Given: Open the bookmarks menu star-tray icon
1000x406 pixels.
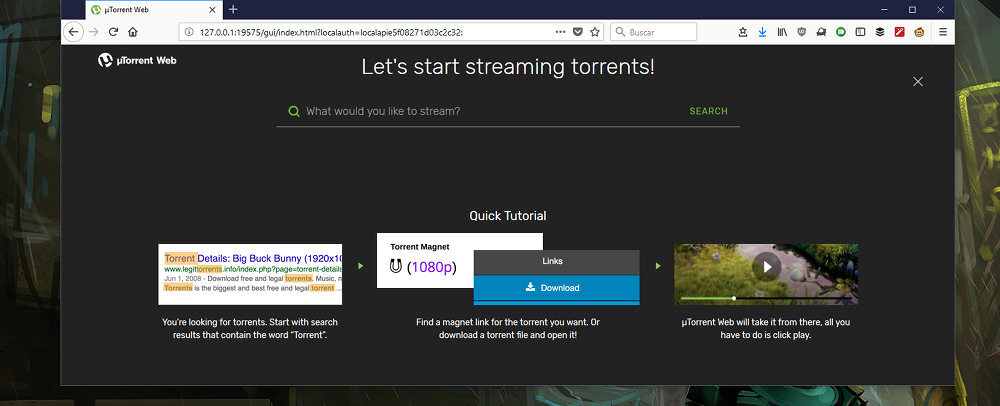Looking at the screenshot, I should 742,32.
